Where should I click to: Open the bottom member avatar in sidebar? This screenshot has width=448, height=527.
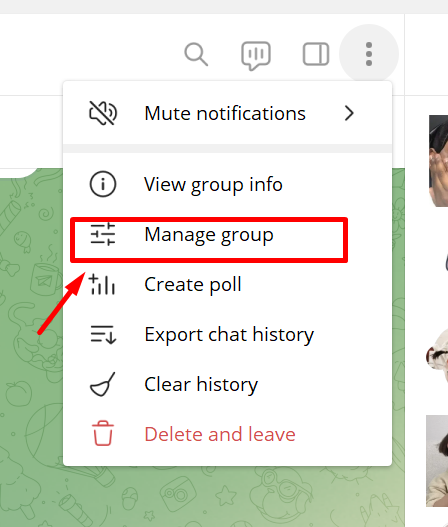(437, 461)
